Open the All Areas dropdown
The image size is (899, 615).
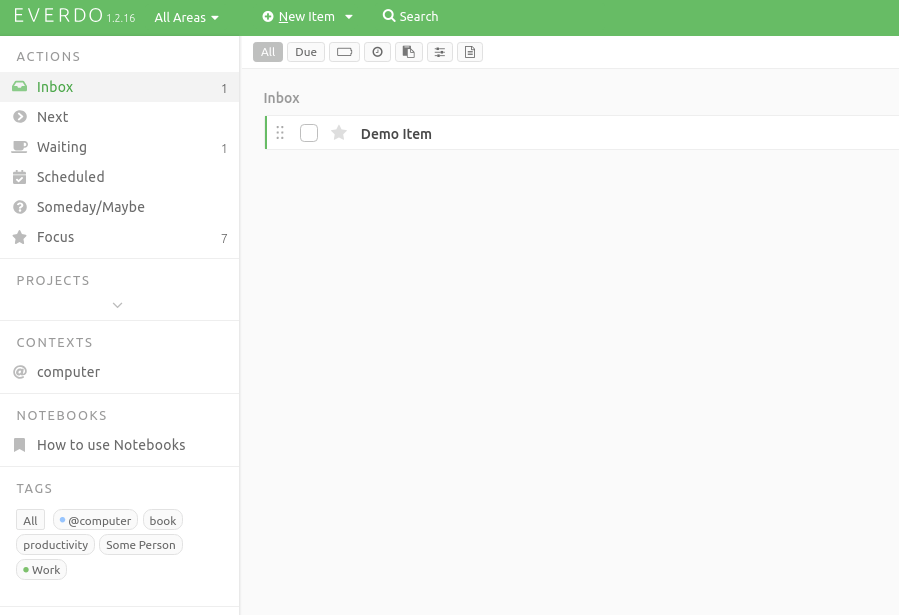click(x=186, y=17)
